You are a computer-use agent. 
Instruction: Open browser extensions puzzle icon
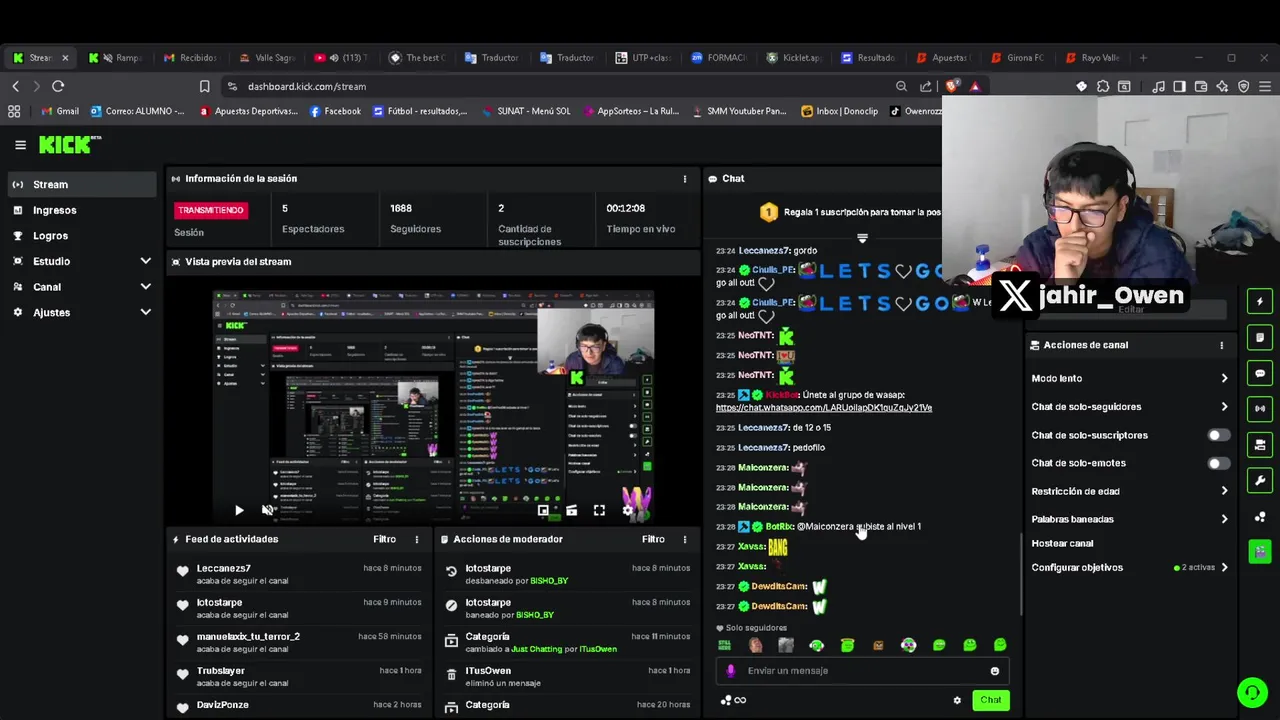(1103, 86)
